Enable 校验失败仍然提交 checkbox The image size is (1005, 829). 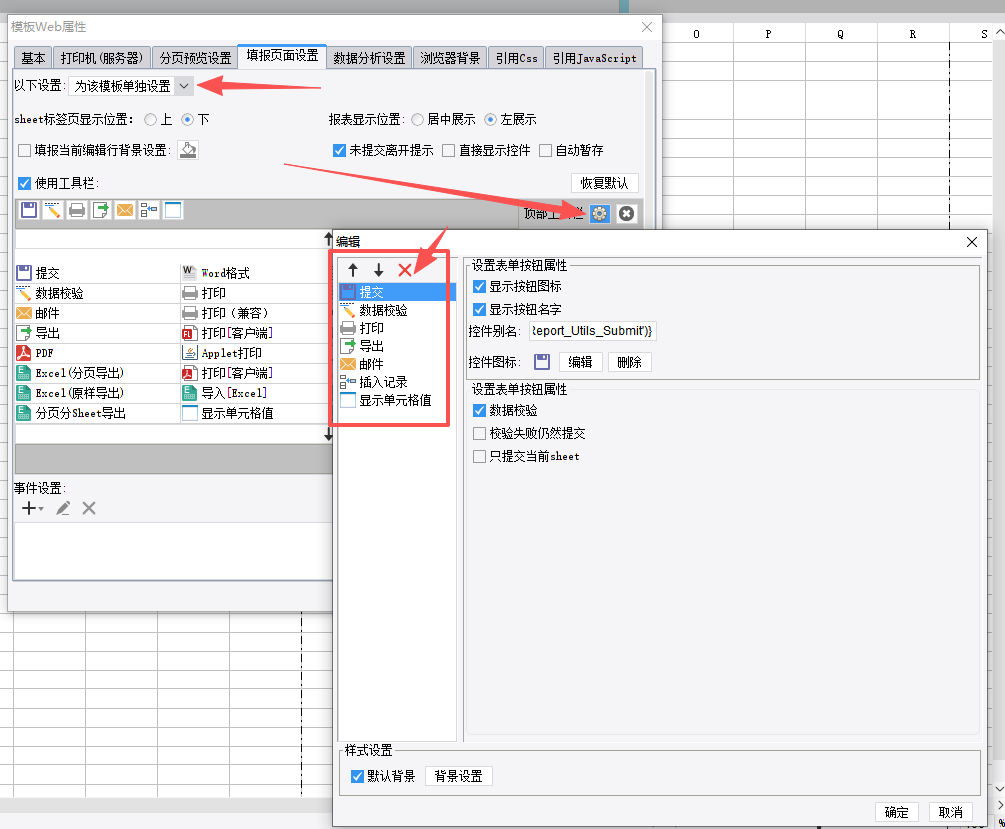479,433
